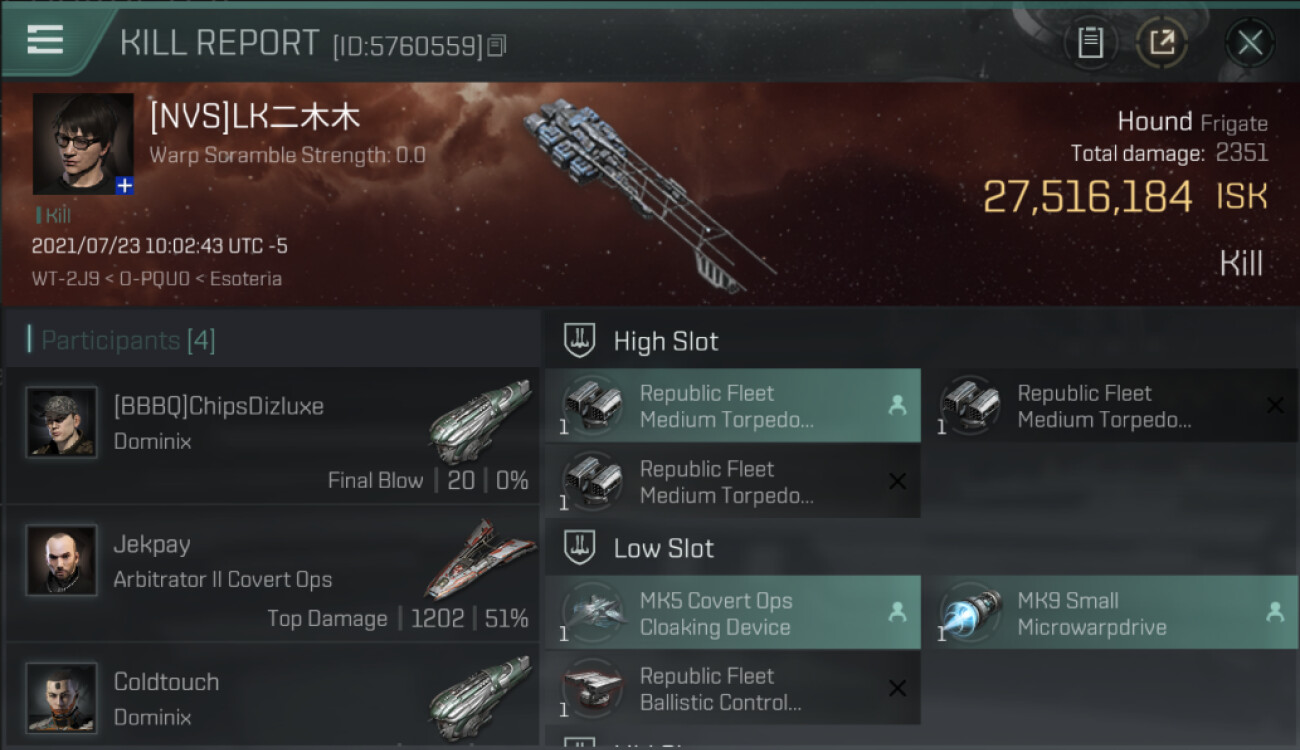
Task: Open Jekpay participant entry
Action: [272, 574]
